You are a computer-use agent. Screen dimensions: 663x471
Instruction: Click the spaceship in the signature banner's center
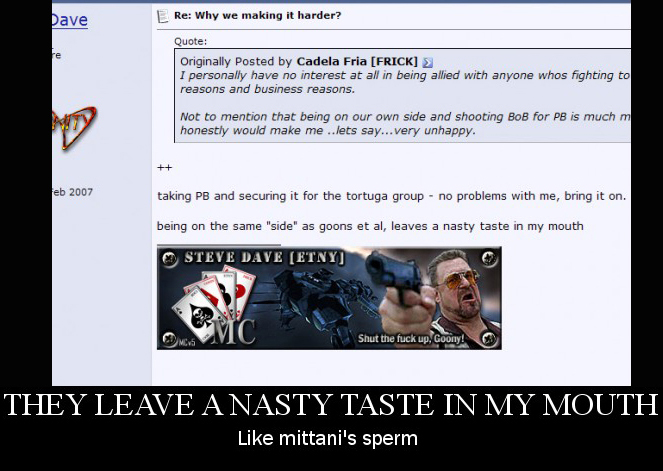point(323,302)
